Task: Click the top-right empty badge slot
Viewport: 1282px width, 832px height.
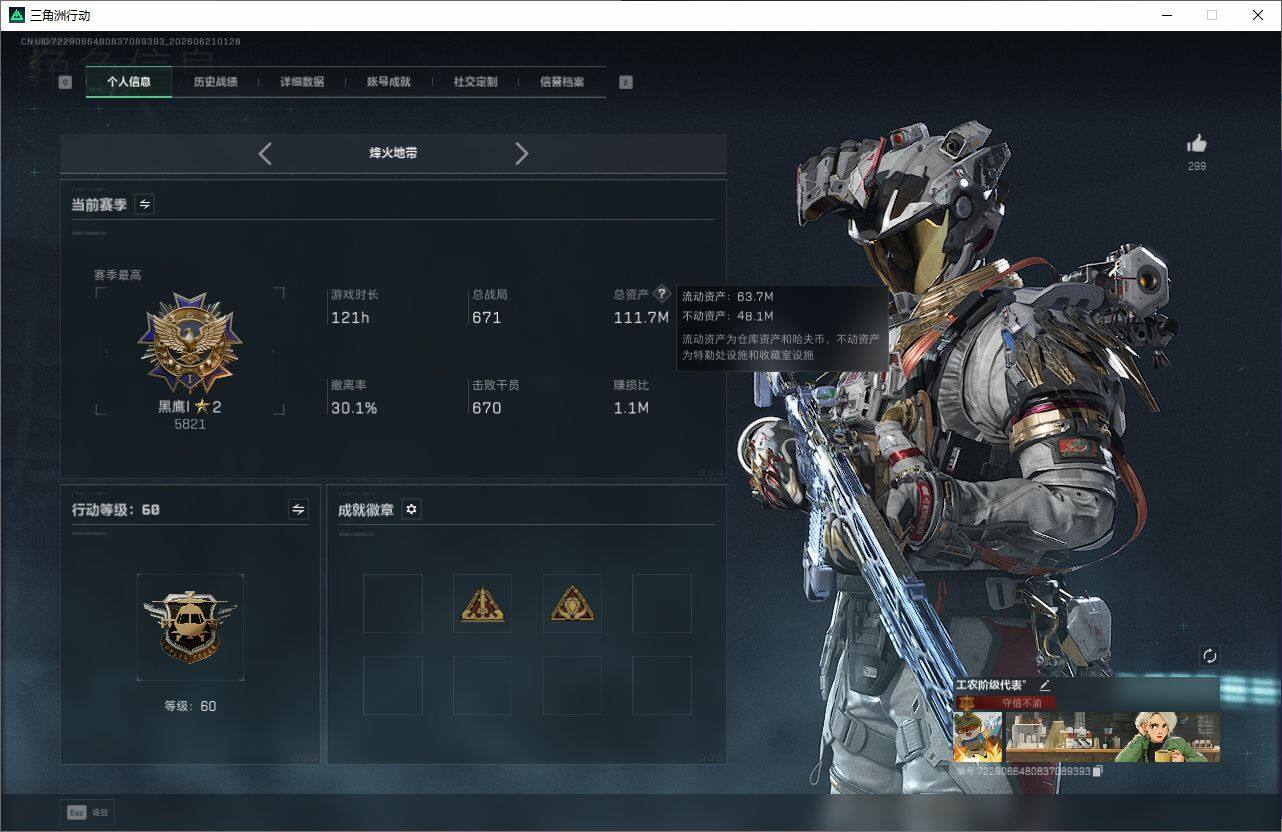Action: (662, 603)
